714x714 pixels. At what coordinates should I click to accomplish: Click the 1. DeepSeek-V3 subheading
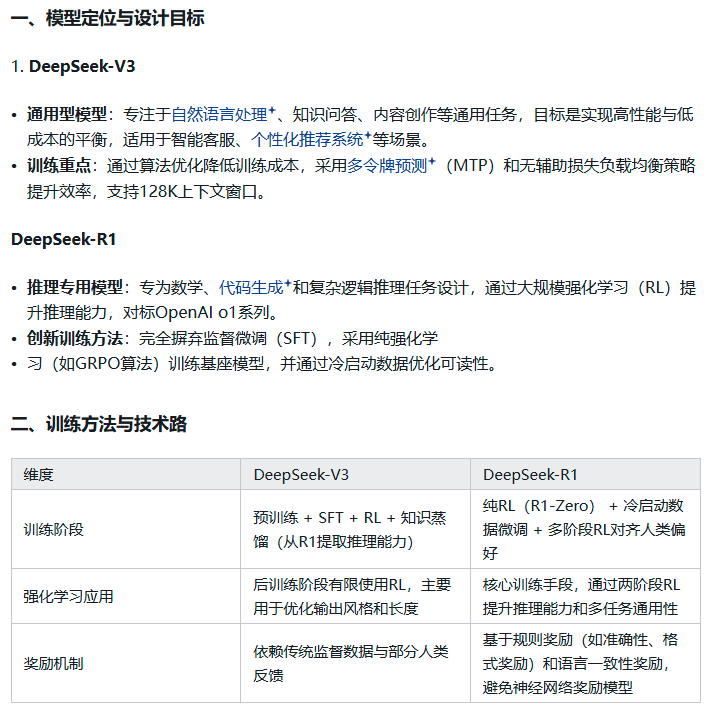(x=73, y=67)
